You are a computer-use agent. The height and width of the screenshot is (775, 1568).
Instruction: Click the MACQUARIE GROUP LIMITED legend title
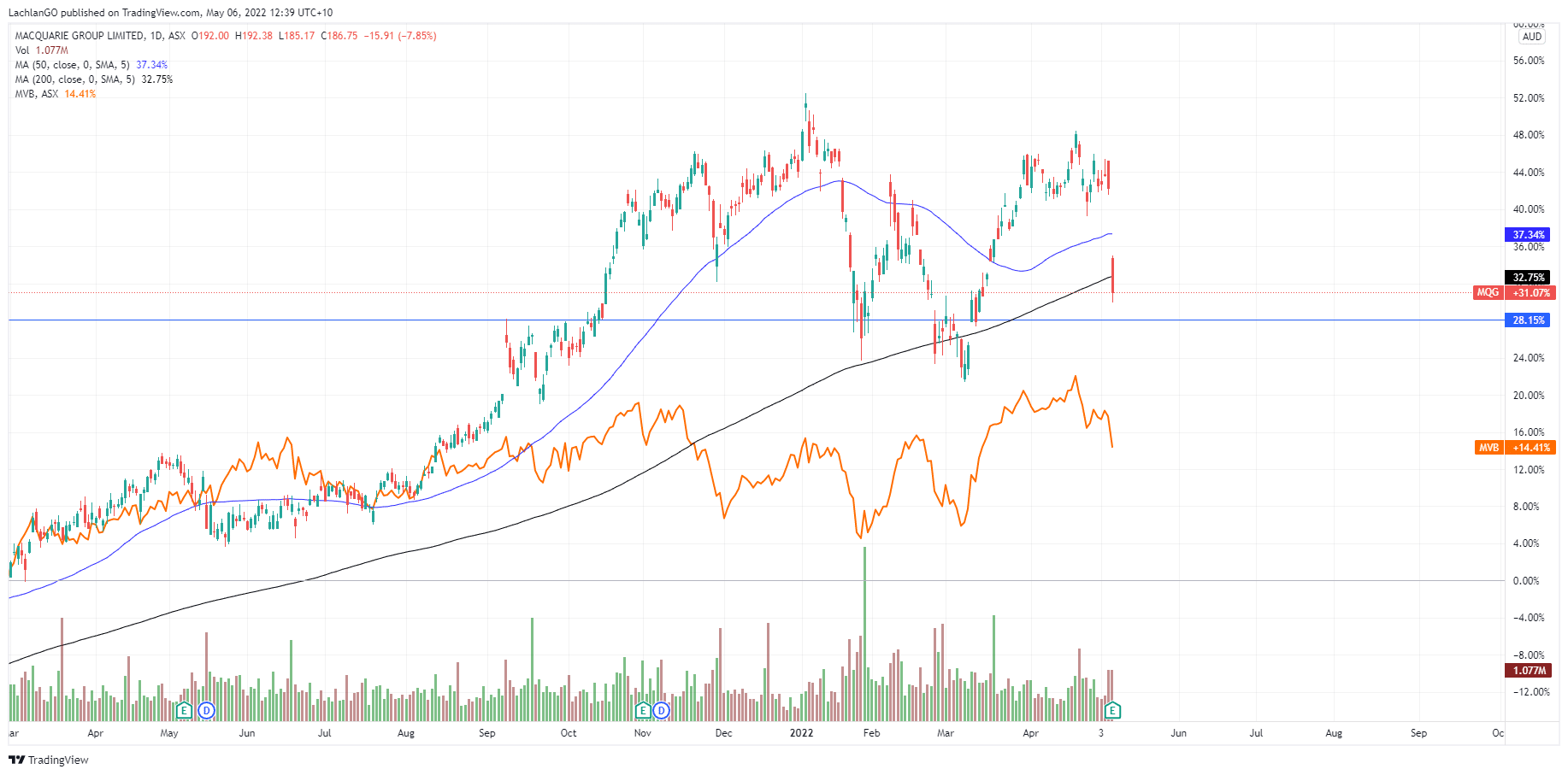coord(80,36)
